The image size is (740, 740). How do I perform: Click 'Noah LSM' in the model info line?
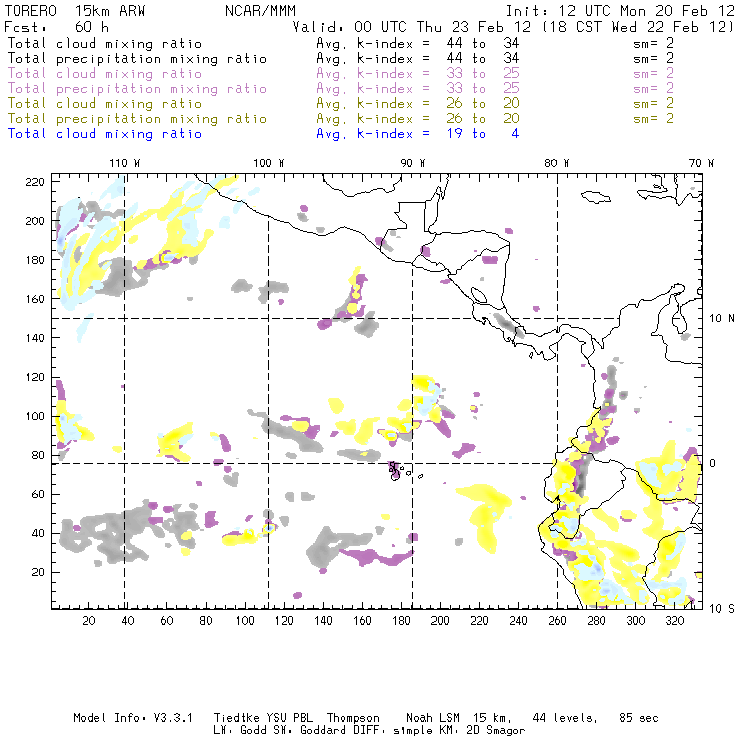[433, 718]
